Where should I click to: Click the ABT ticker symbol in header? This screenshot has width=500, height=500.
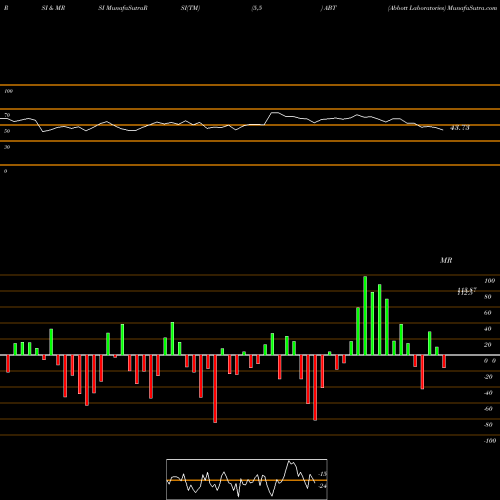click(330, 8)
